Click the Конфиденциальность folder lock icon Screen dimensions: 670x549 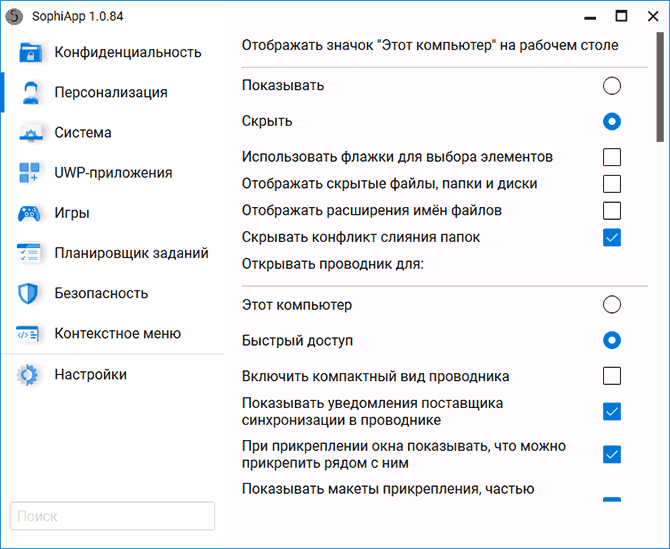[x=30, y=52]
